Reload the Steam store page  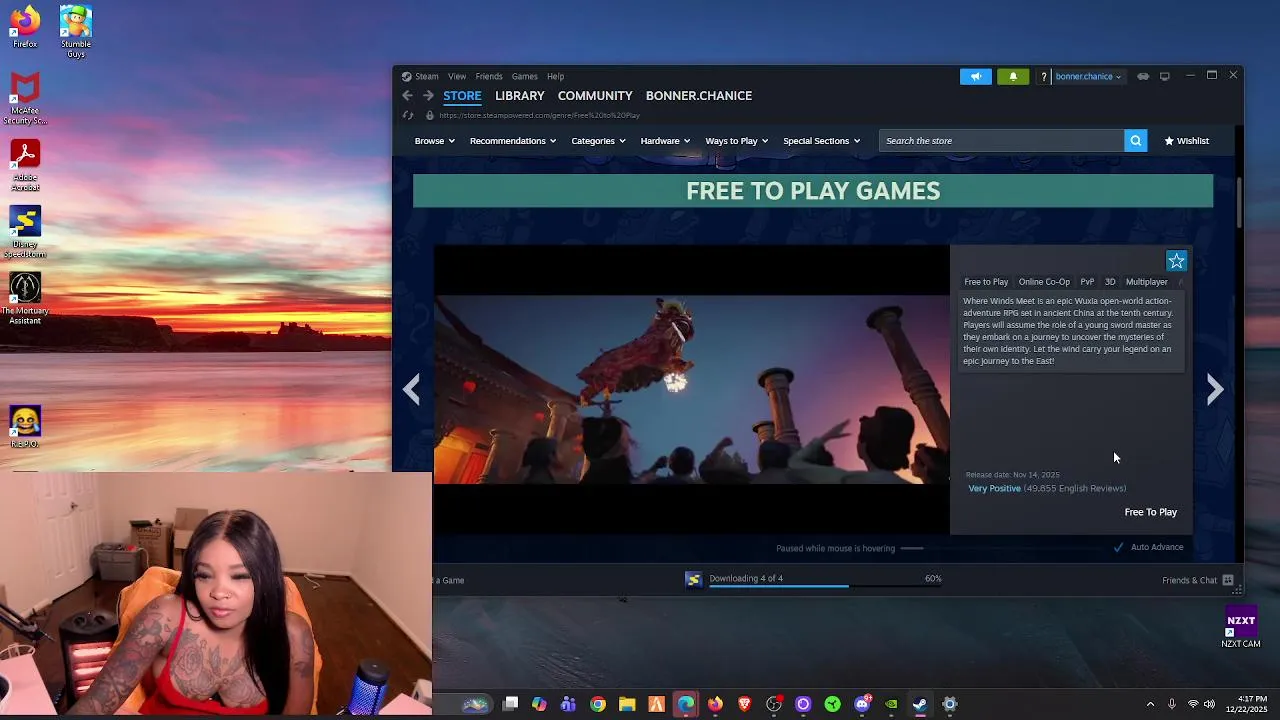coord(408,115)
